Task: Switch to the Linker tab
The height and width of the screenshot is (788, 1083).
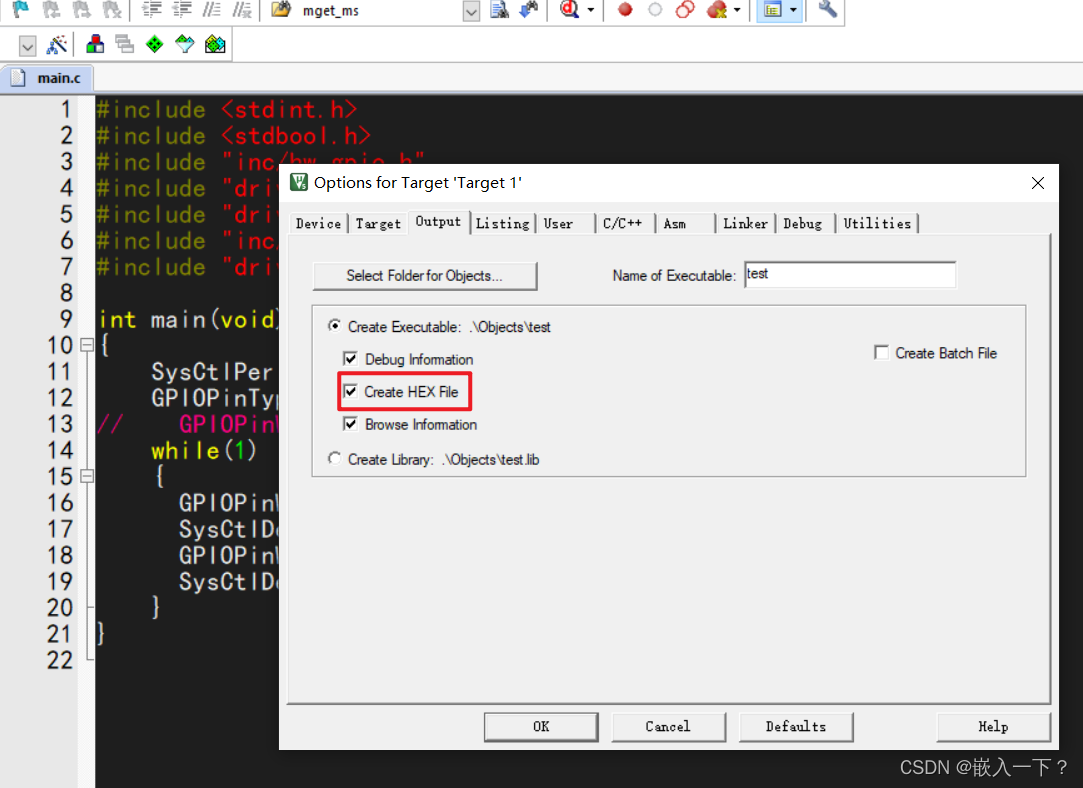Action: click(745, 224)
